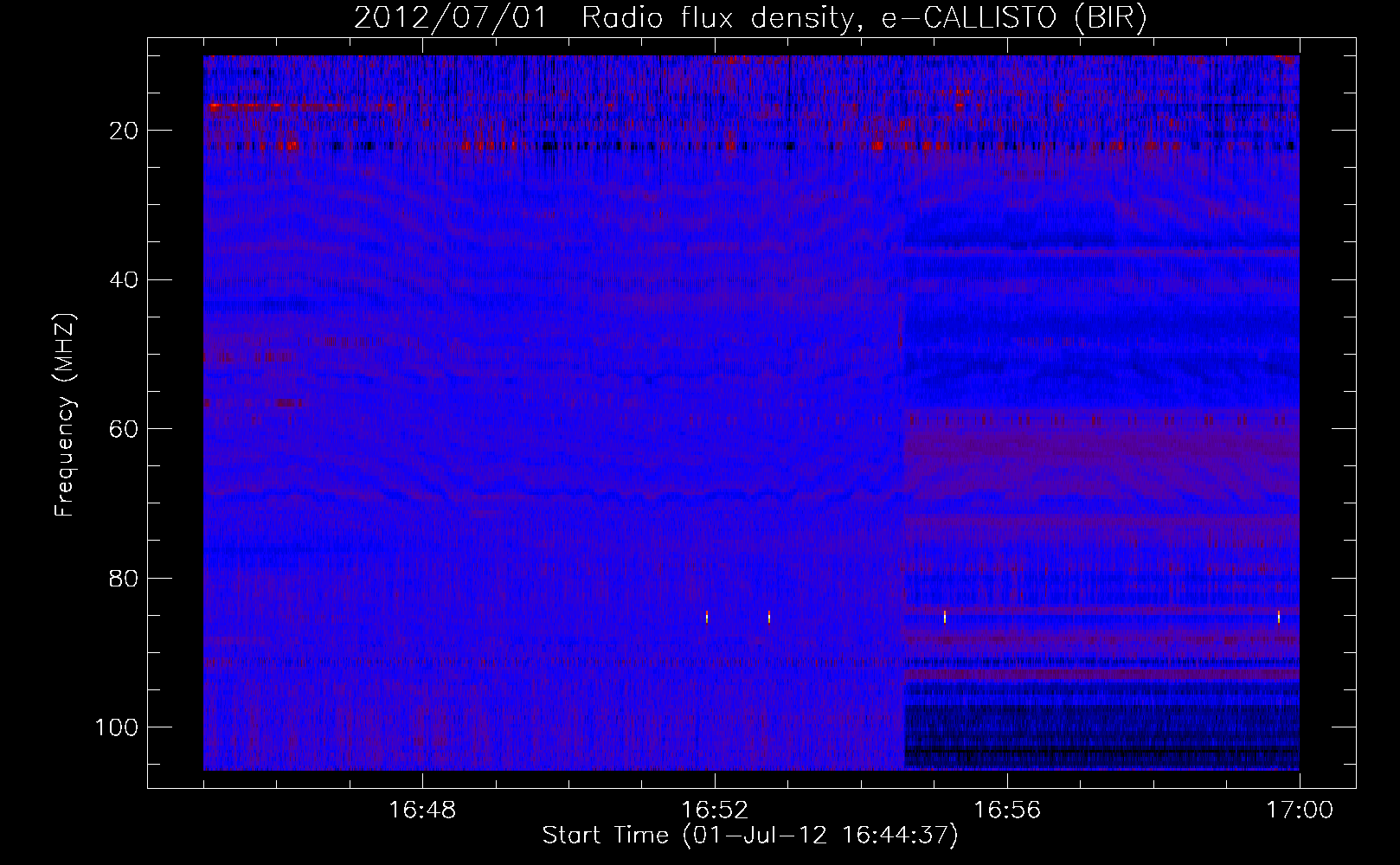Screen dimensions: 1400x865
Task: Click the 80 frequency tick label
Action: click(x=125, y=578)
